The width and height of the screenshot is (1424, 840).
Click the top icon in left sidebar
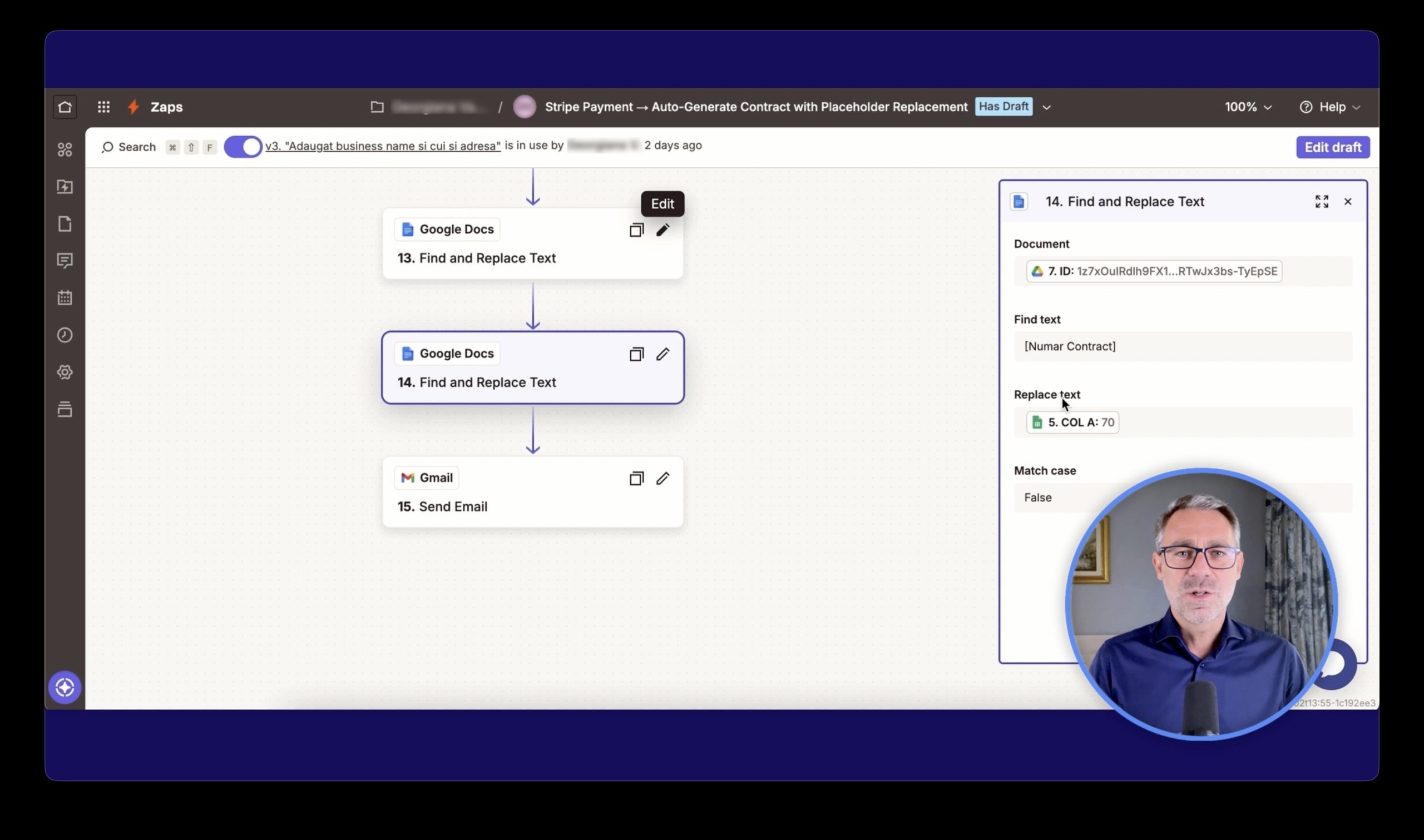(x=65, y=150)
